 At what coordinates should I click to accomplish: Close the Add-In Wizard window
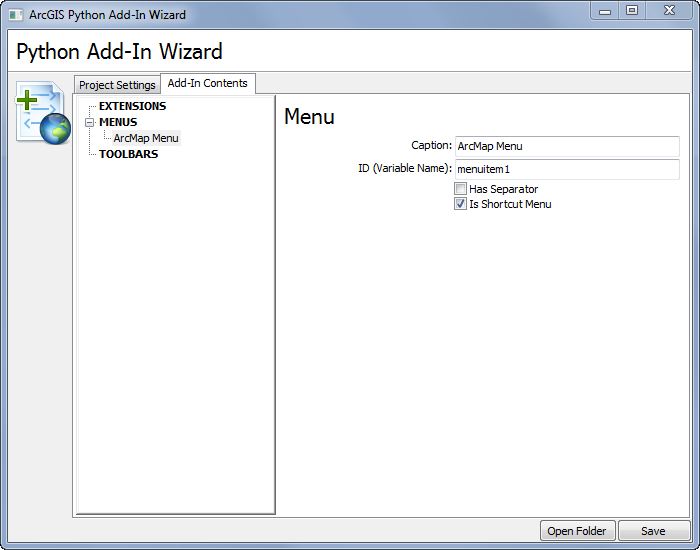pos(669,11)
